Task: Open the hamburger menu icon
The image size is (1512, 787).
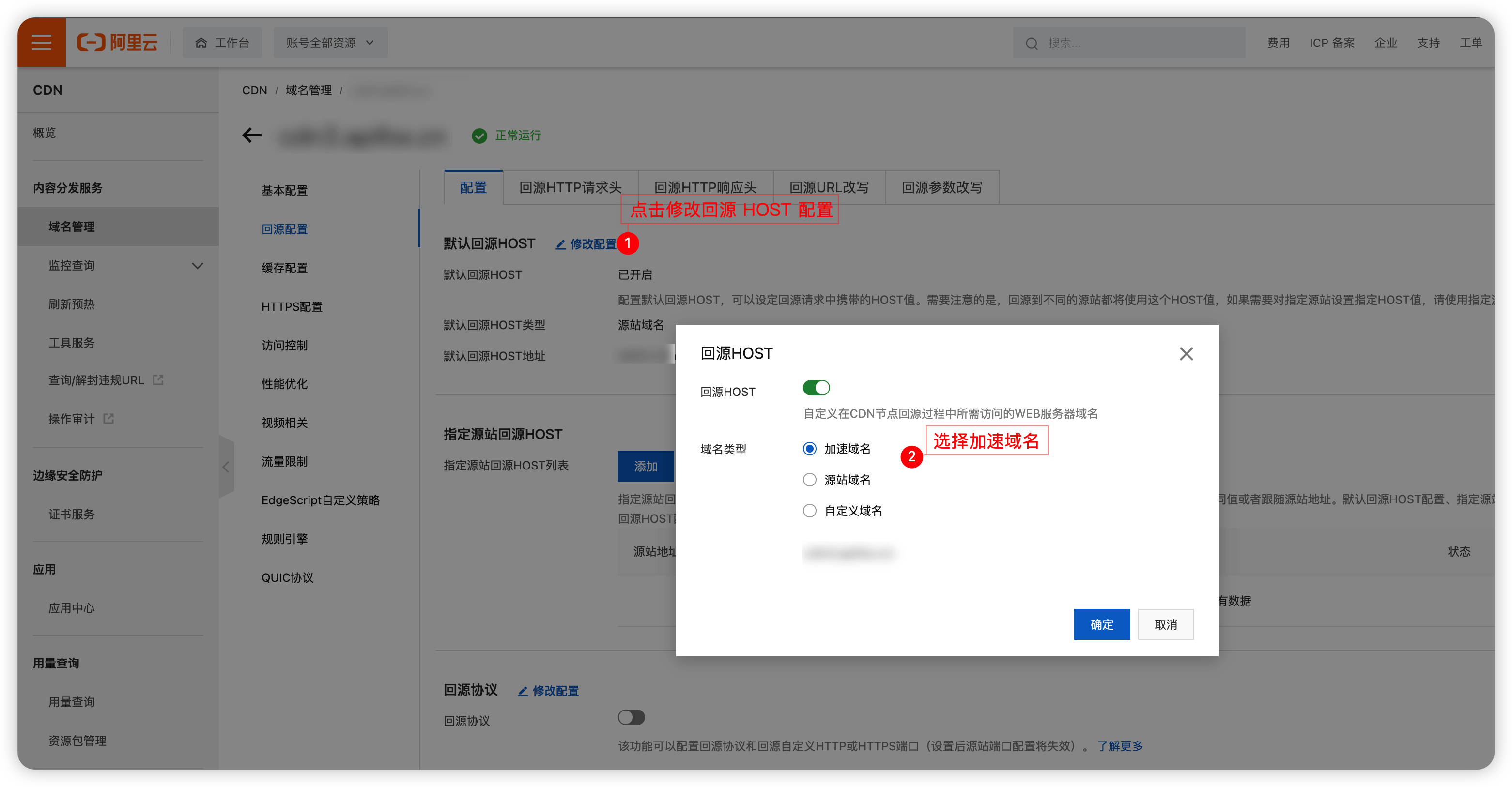Action: point(42,42)
